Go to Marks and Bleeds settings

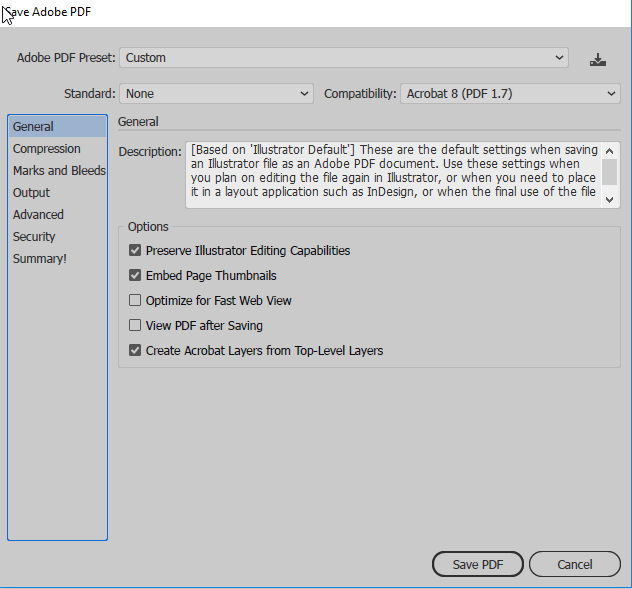[57, 171]
